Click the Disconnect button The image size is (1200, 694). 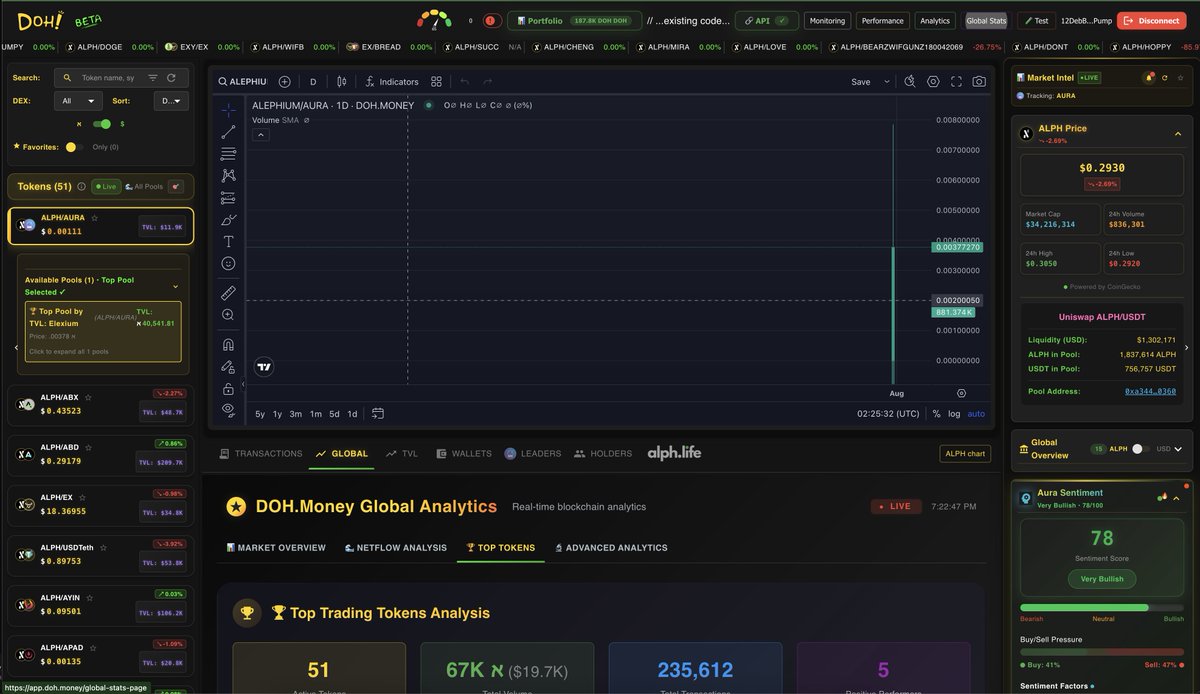(1150, 20)
